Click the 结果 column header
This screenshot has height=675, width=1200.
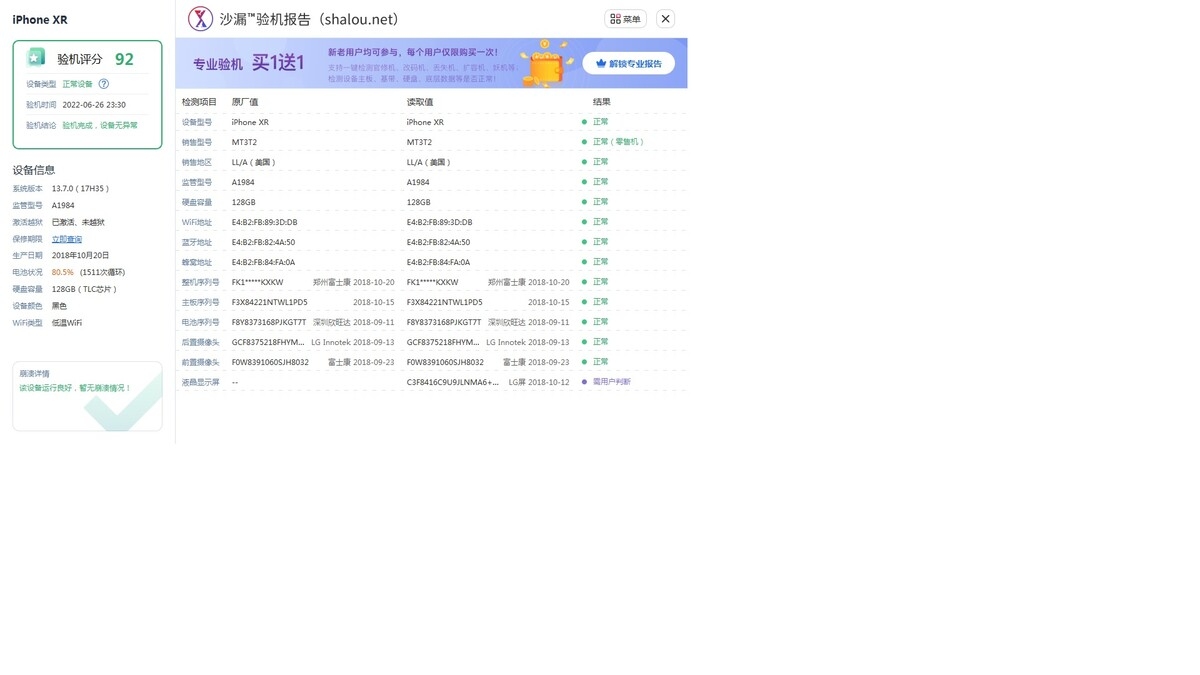602,102
